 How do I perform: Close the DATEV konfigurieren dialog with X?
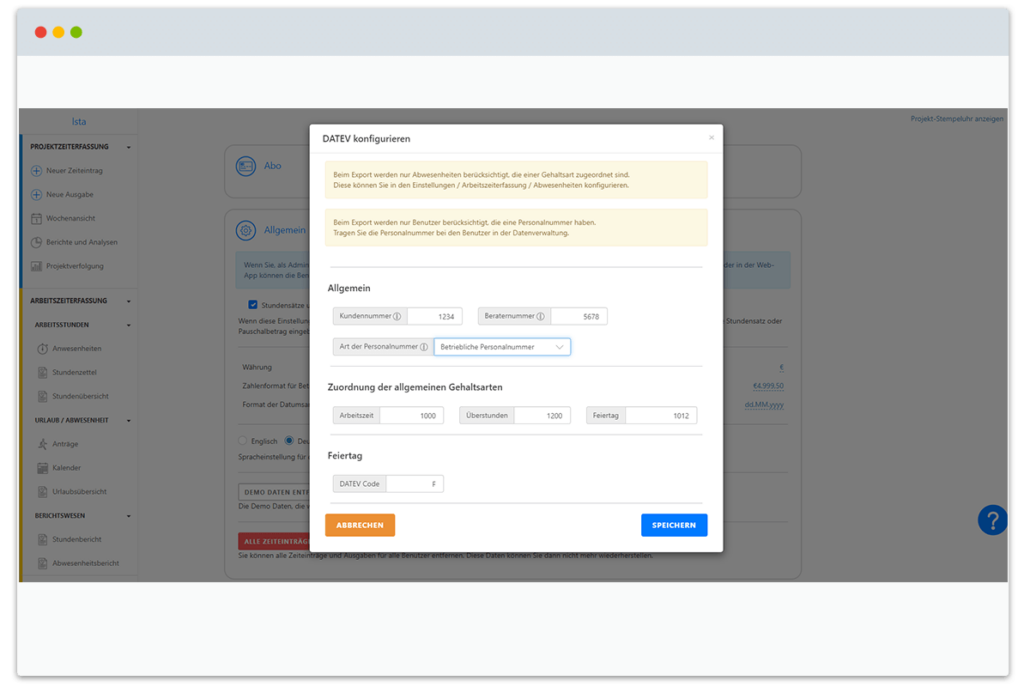[x=711, y=138]
